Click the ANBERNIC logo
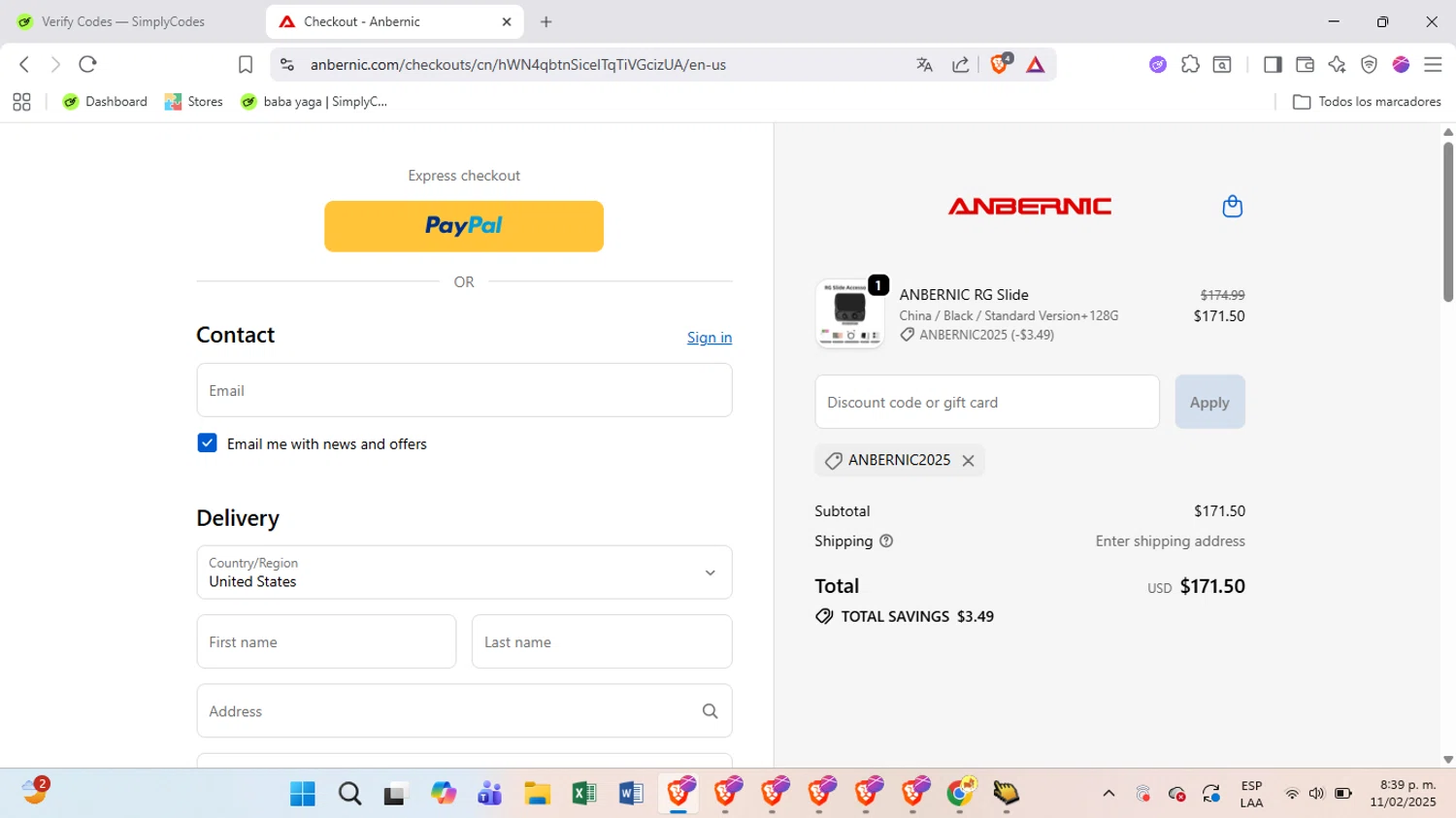Image resolution: width=1456 pixels, height=818 pixels. (x=1030, y=206)
